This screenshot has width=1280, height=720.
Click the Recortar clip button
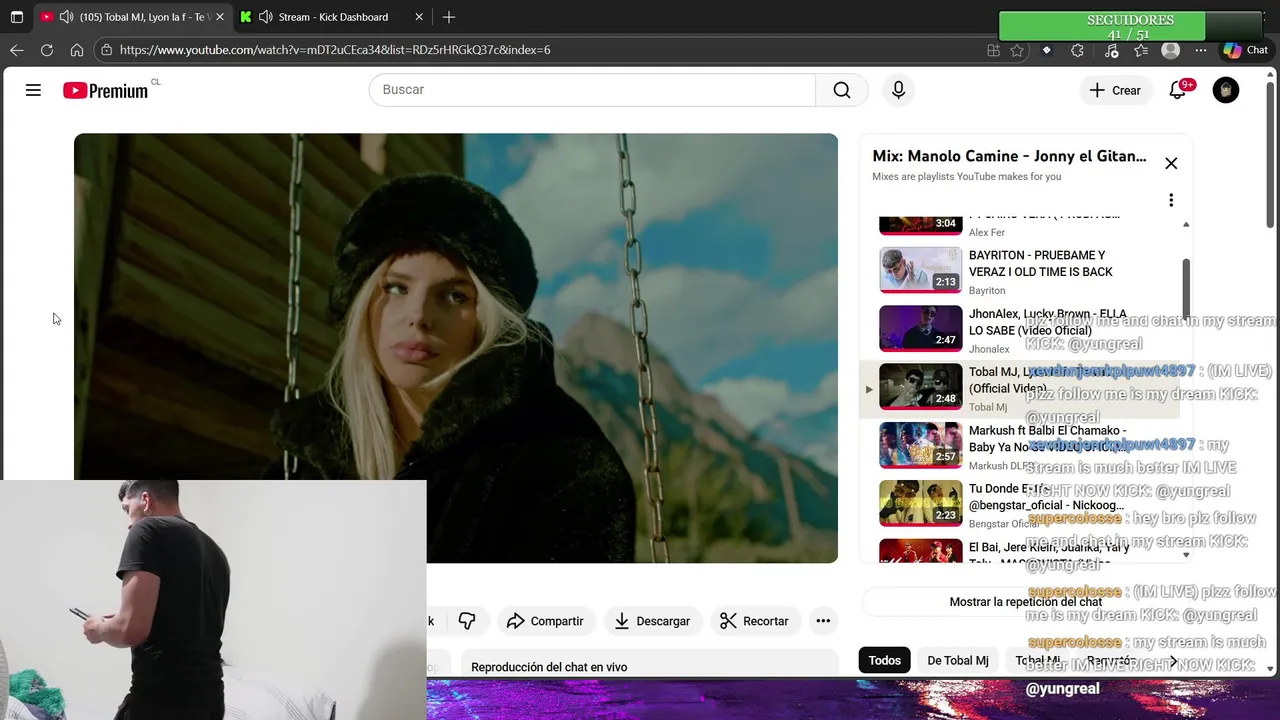[x=754, y=621]
